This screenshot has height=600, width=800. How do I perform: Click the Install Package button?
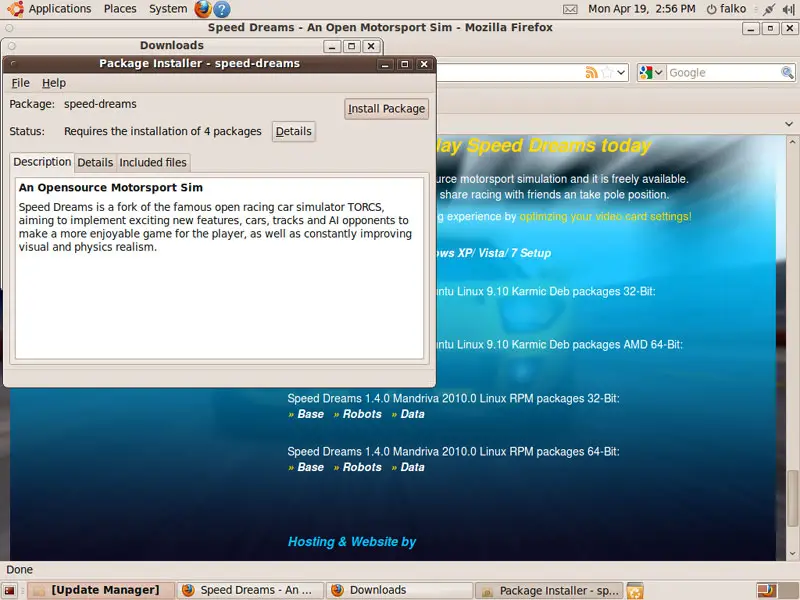tap(386, 109)
